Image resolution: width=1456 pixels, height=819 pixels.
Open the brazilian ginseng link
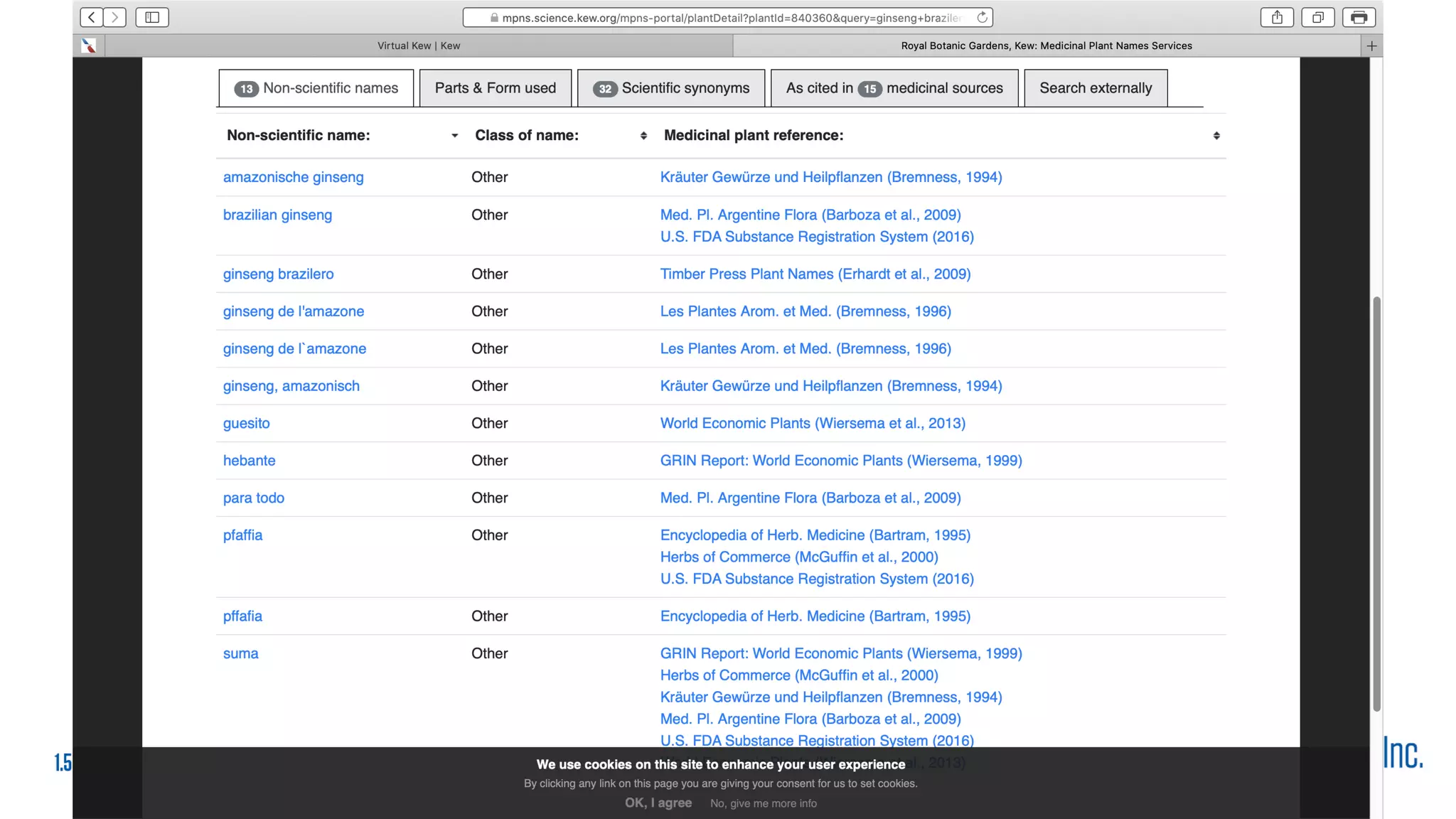(277, 215)
